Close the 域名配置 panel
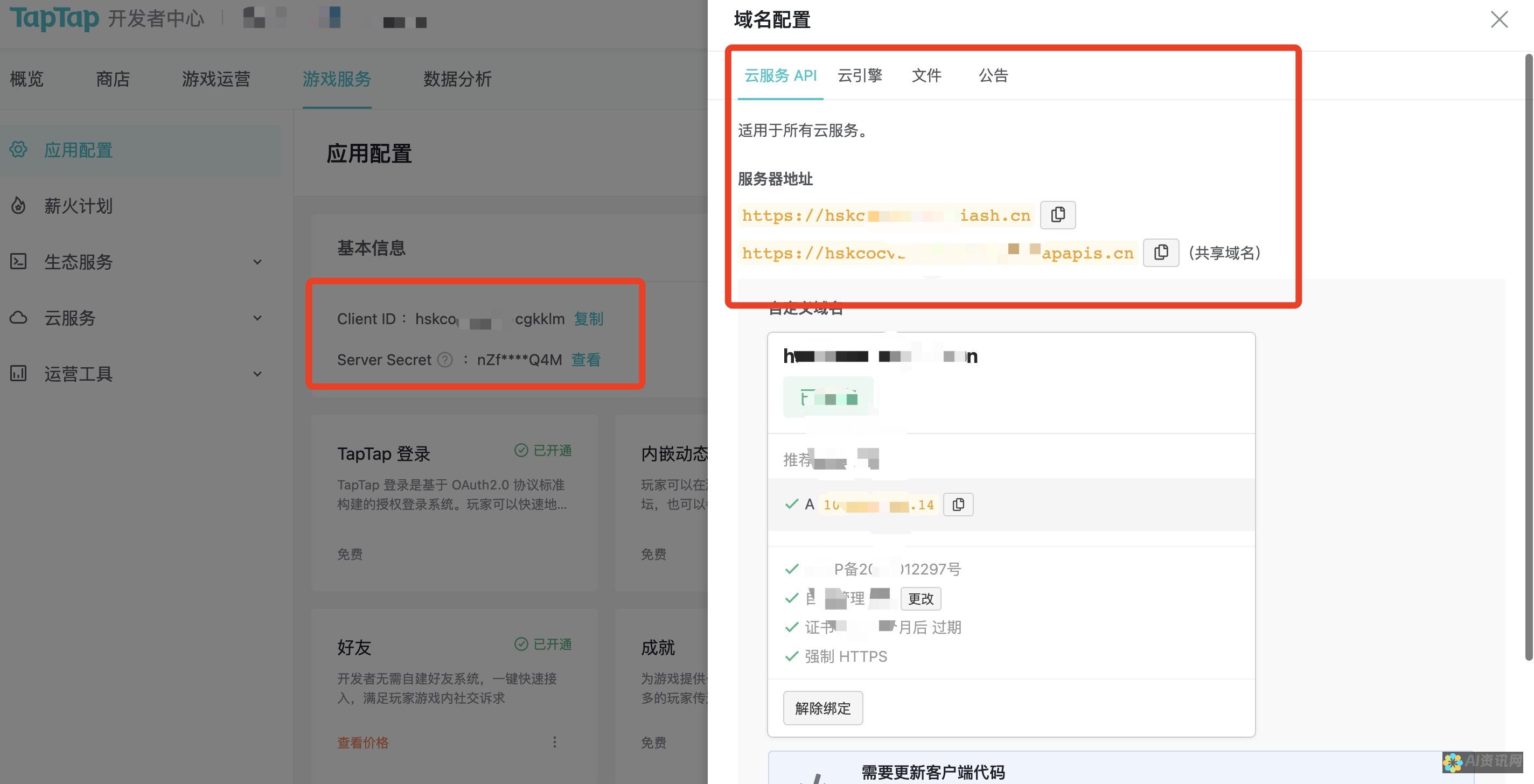Image resolution: width=1534 pixels, height=784 pixels. (x=1499, y=19)
